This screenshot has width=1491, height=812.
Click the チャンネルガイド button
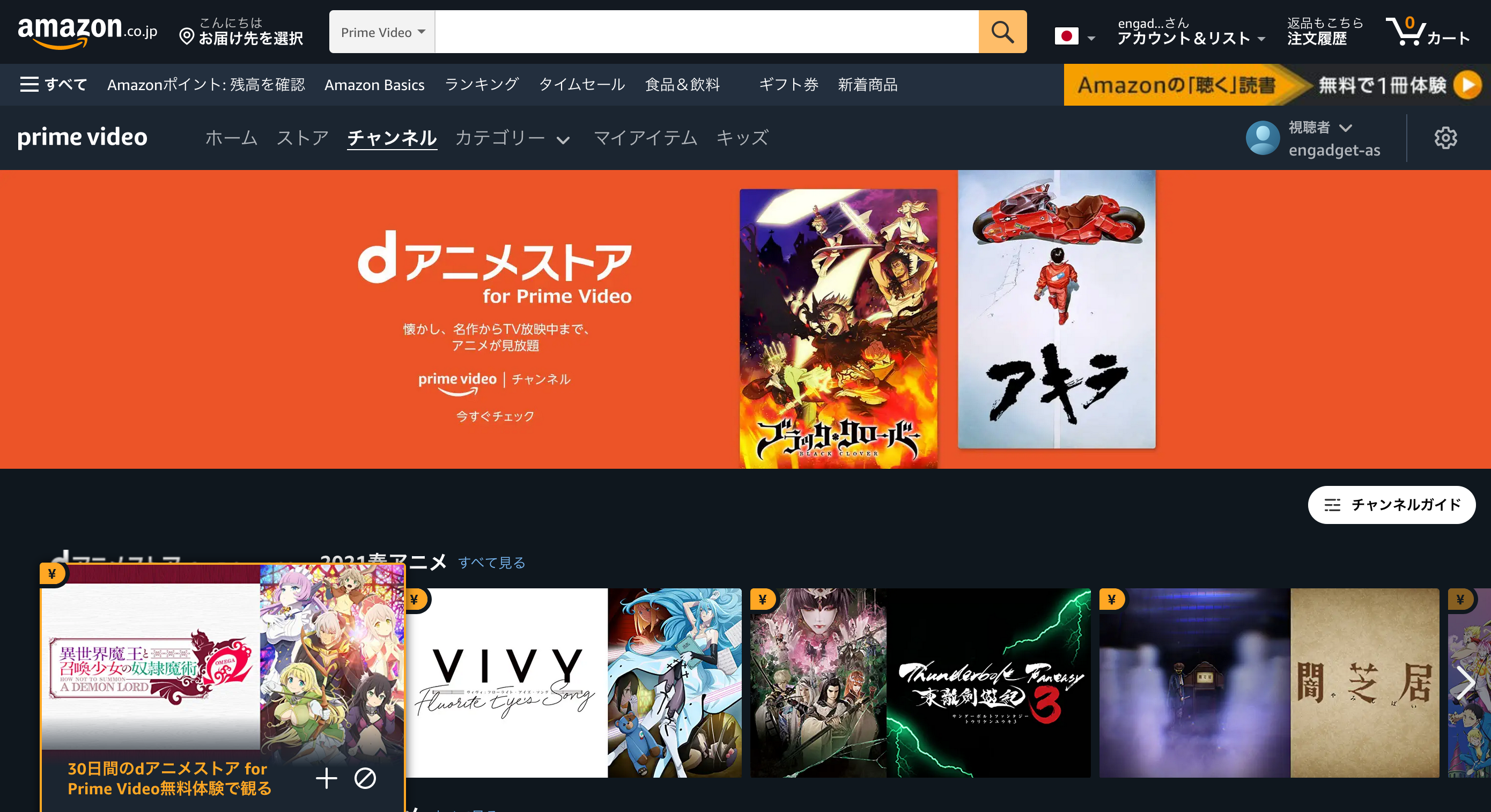(1391, 505)
